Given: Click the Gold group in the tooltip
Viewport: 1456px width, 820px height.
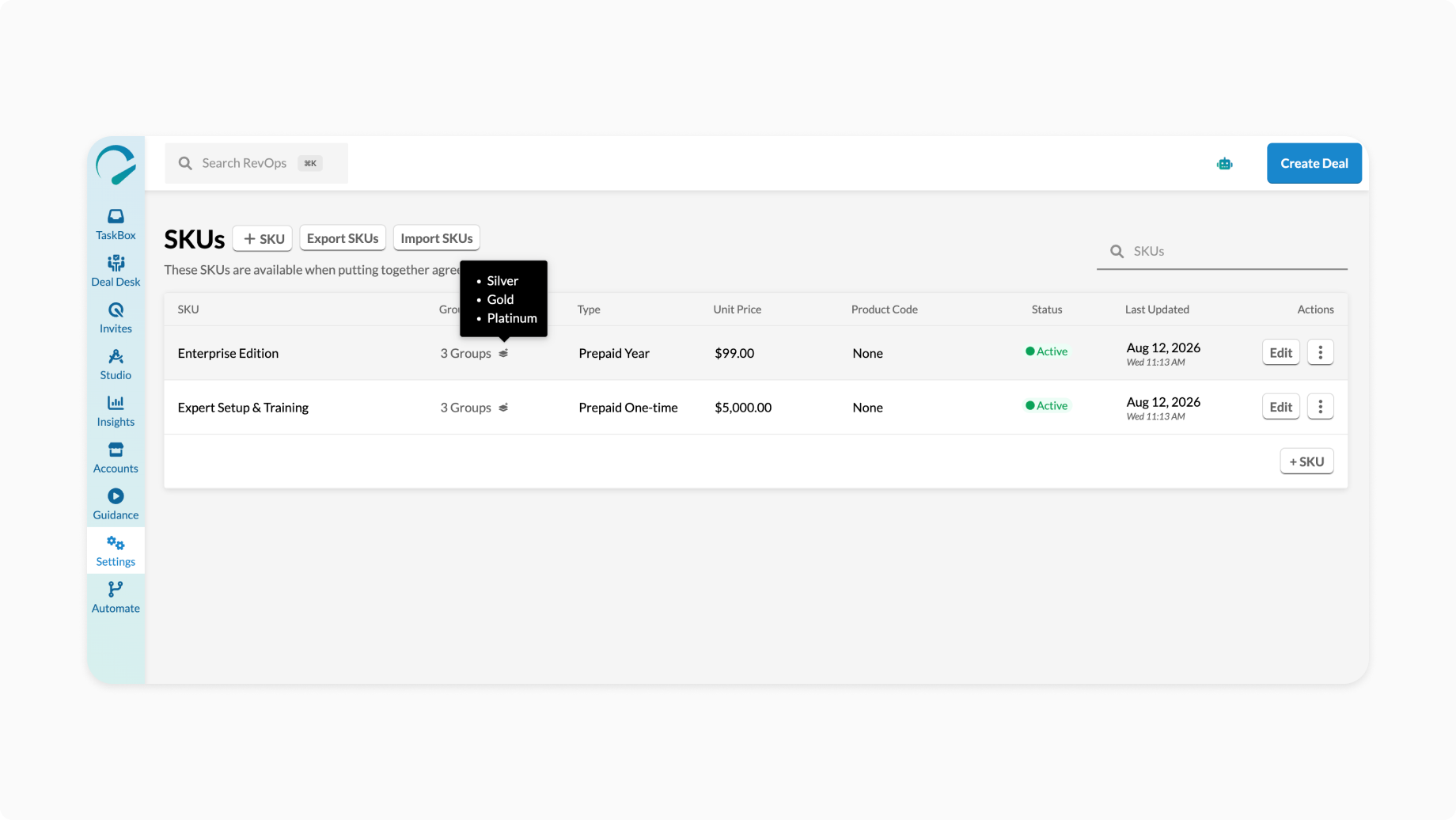Looking at the screenshot, I should pyautogui.click(x=500, y=299).
